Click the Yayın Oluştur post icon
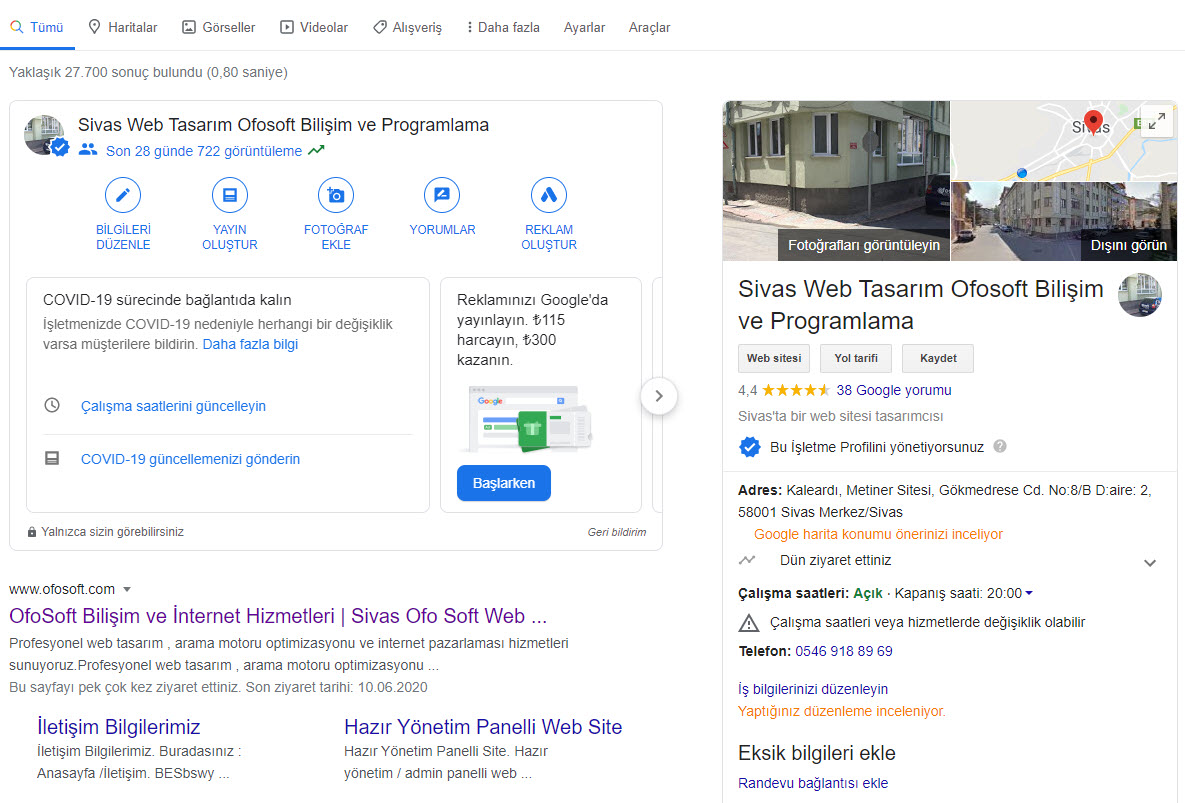 [x=230, y=195]
